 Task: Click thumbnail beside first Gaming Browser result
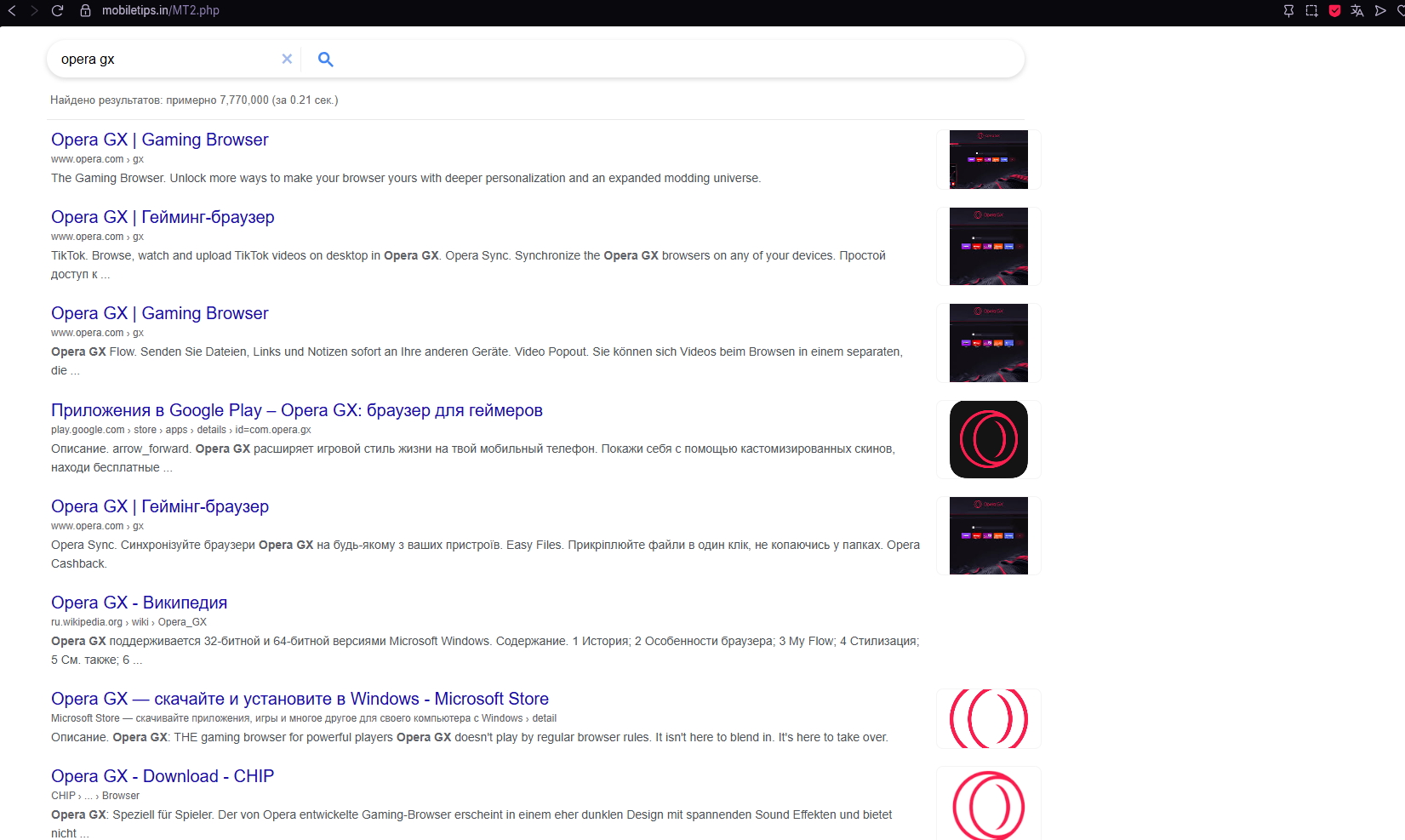(989, 159)
